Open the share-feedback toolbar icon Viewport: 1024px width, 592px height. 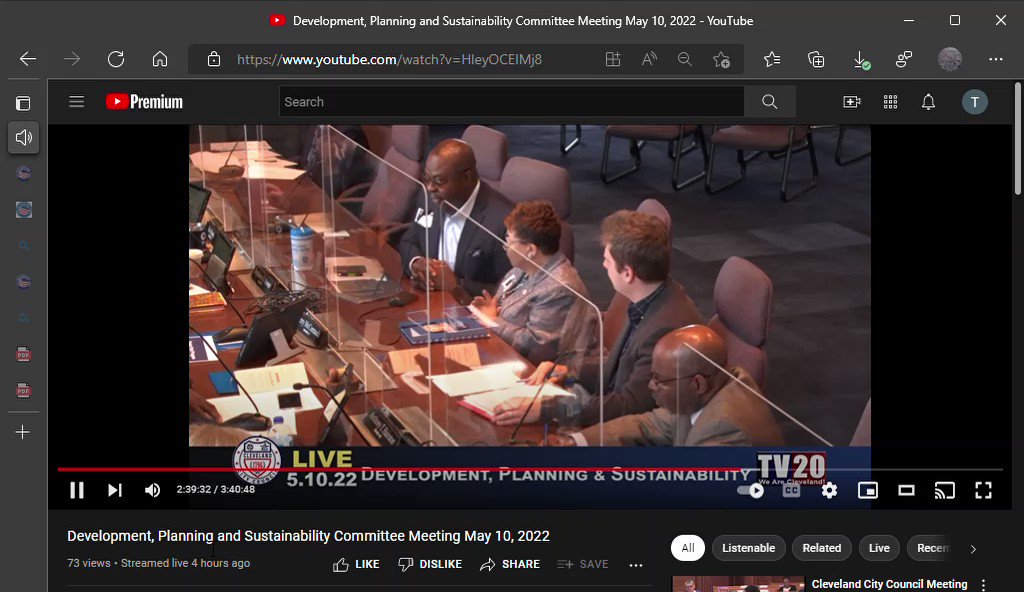pos(904,59)
